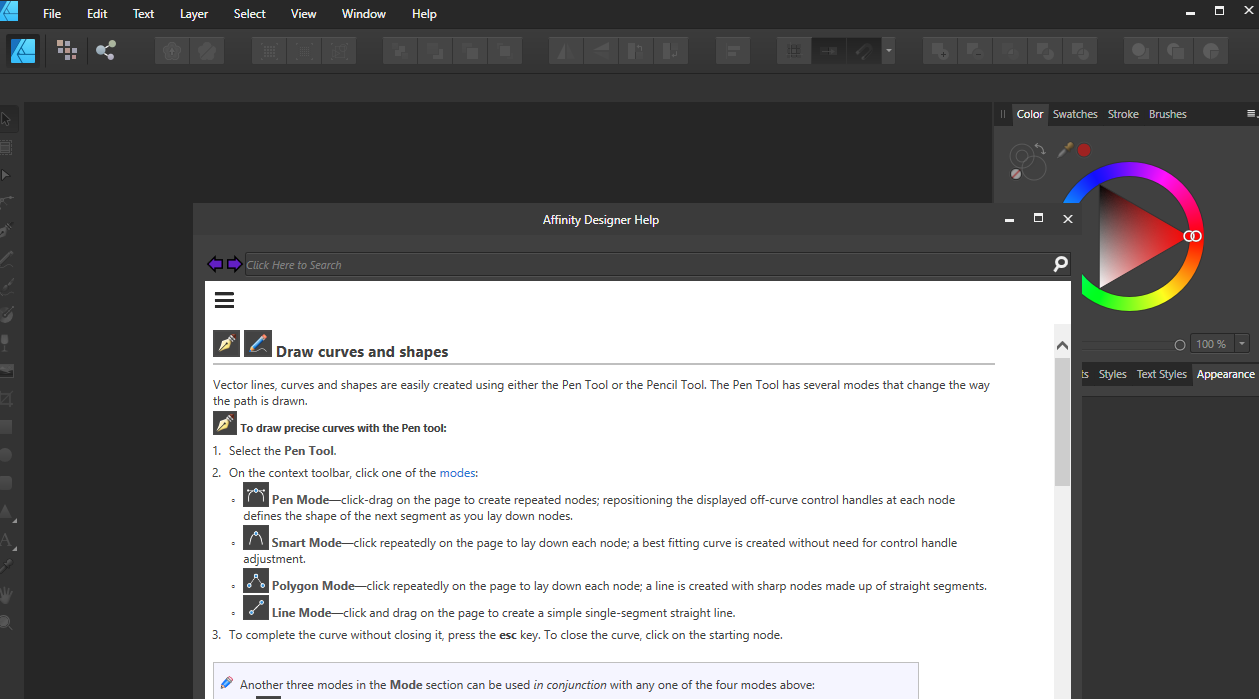This screenshot has height=699, width=1259.
Task: Select the View hand tool
Action: point(6,595)
